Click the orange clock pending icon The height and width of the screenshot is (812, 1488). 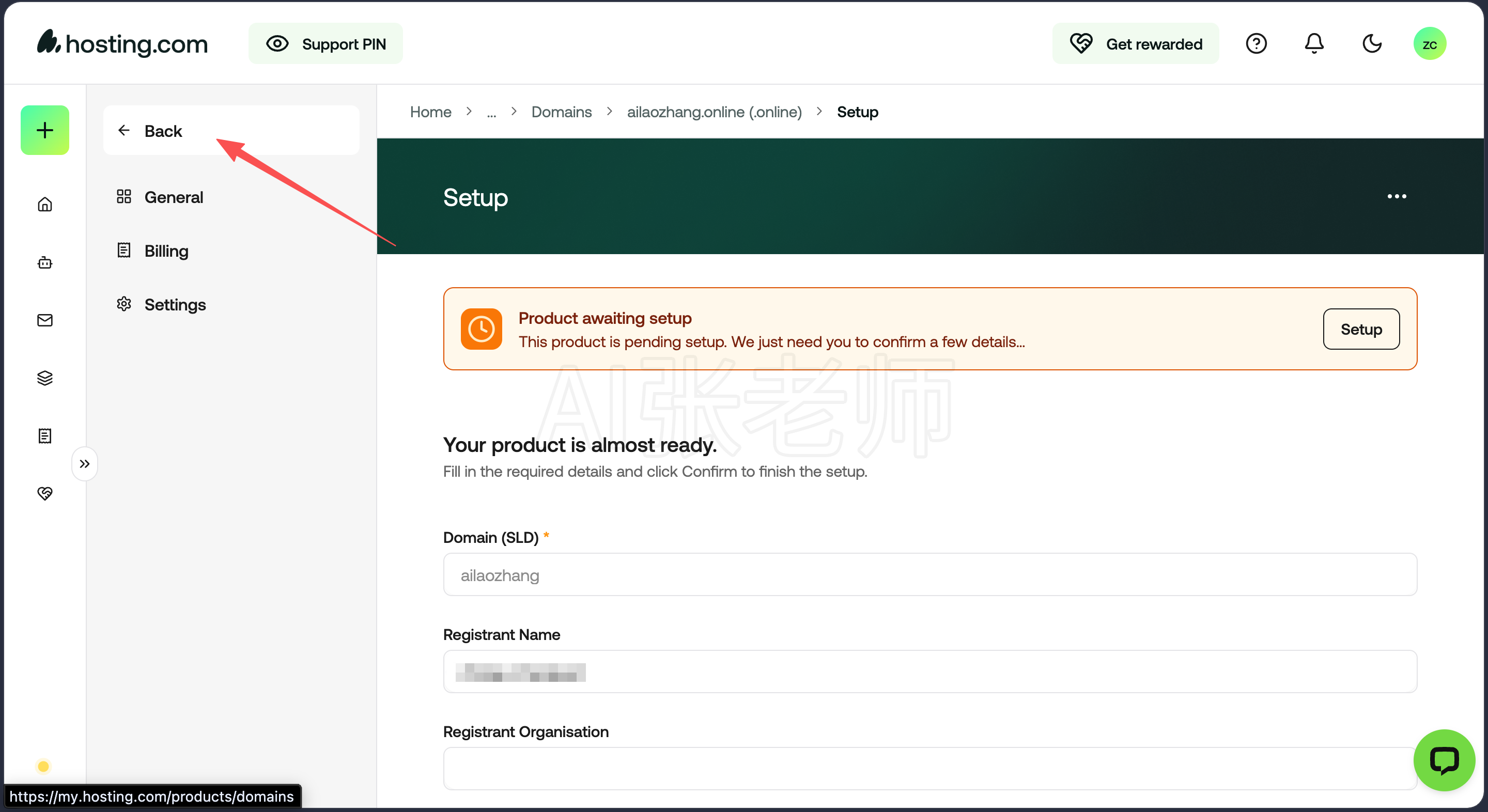click(x=481, y=329)
